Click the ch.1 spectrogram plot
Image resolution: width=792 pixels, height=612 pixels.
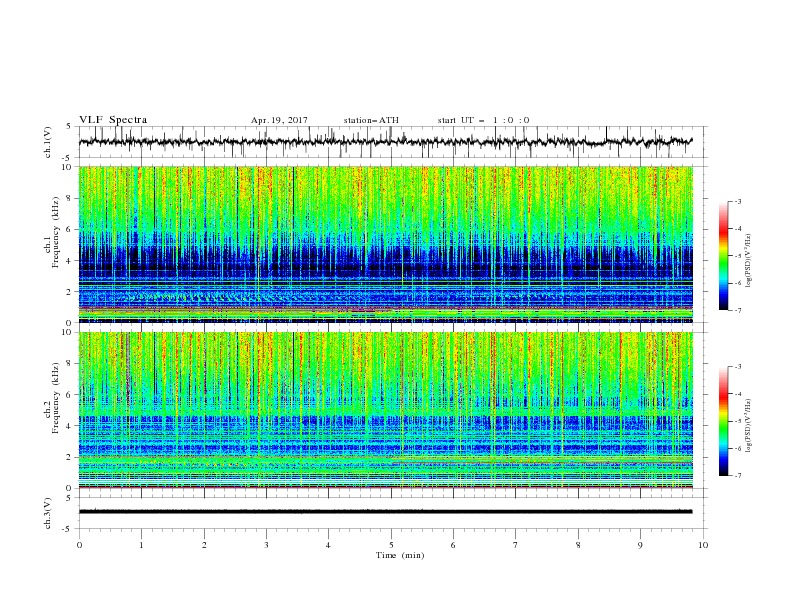tap(385, 244)
